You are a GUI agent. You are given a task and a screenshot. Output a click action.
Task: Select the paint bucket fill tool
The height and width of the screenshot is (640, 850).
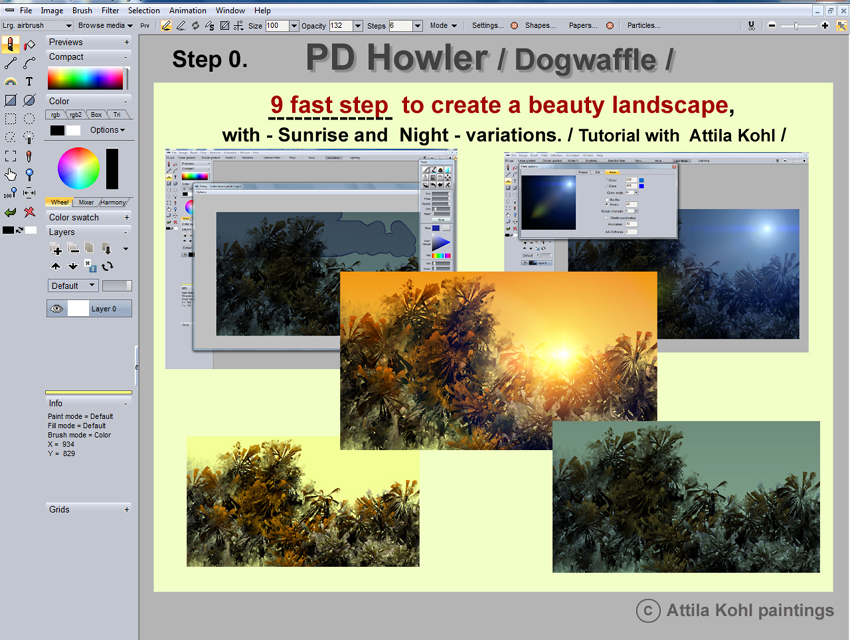[29, 45]
